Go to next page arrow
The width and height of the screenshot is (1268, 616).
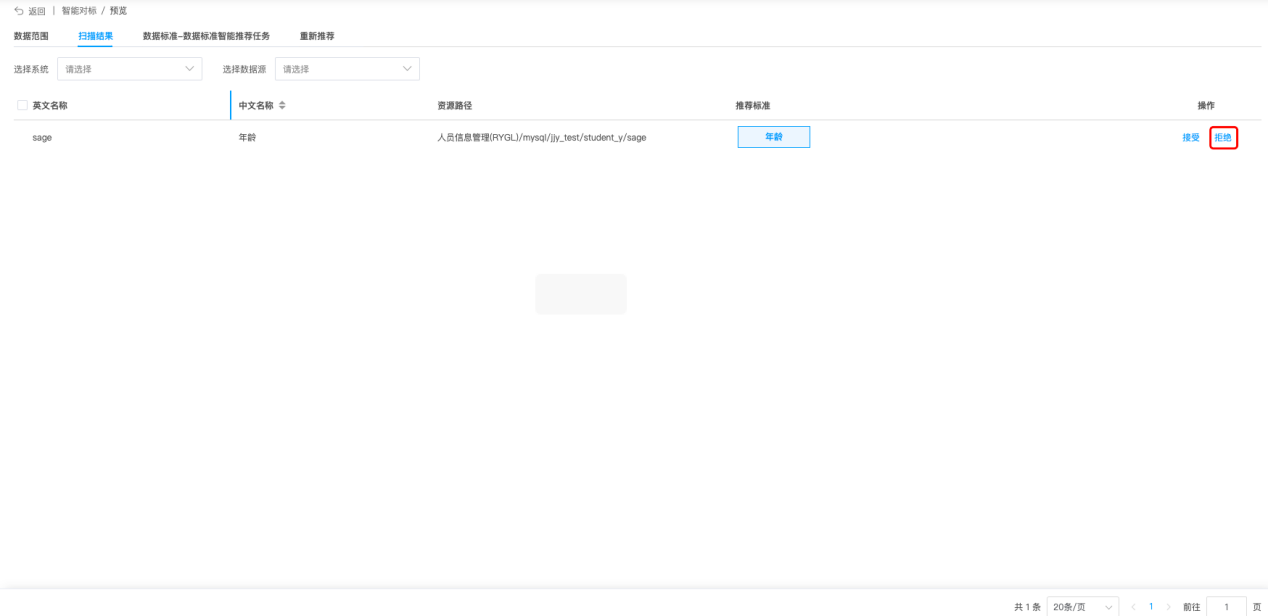click(x=1169, y=607)
